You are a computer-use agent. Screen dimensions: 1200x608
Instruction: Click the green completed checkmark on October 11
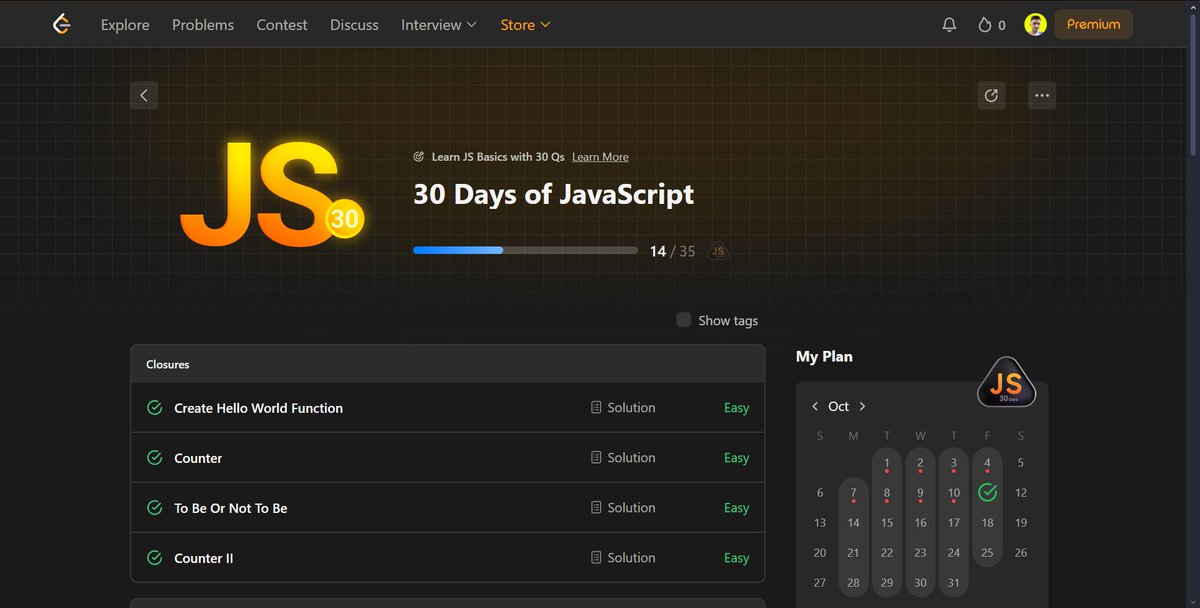[x=987, y=492]
